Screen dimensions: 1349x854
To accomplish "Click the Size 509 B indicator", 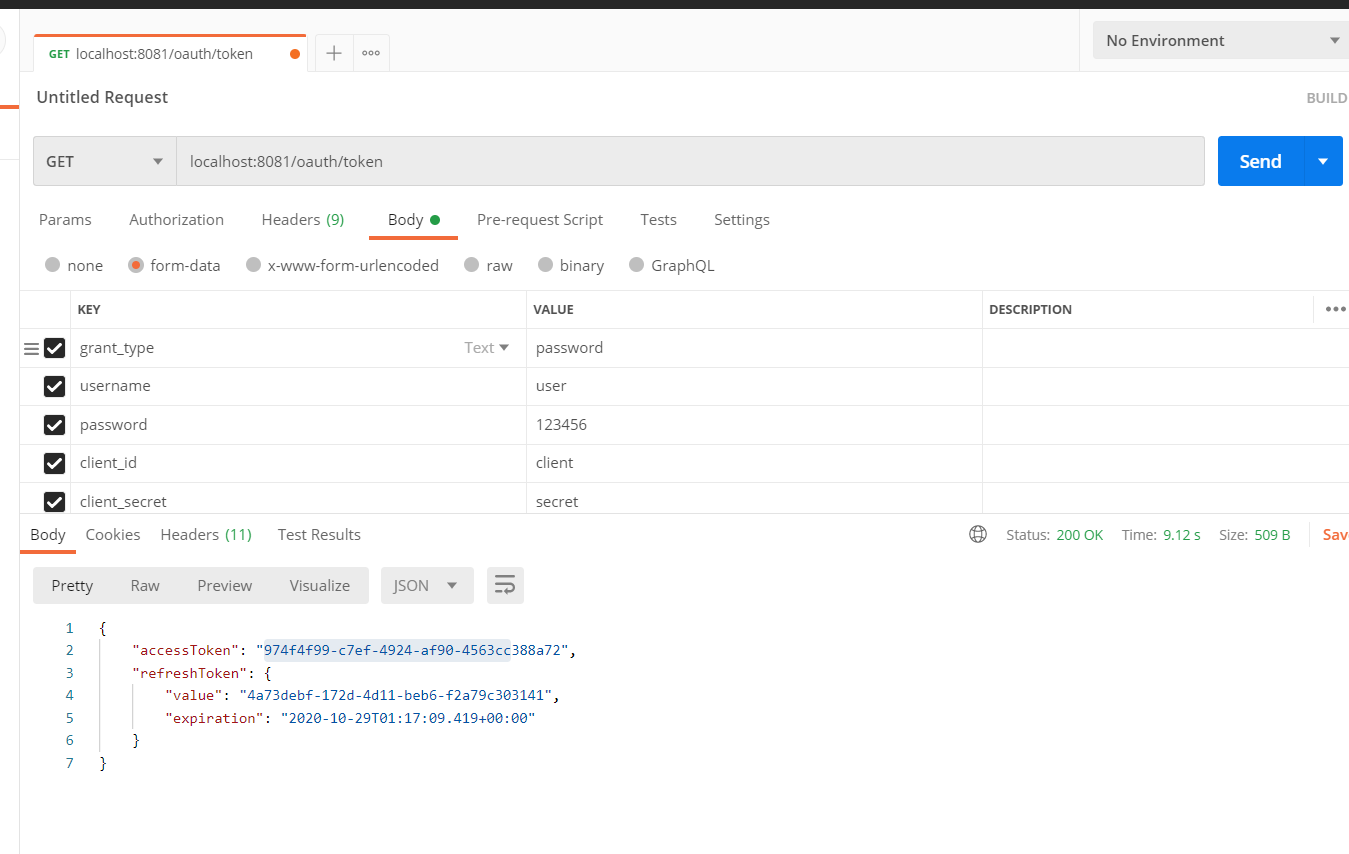I will [x=1255, y=535].
